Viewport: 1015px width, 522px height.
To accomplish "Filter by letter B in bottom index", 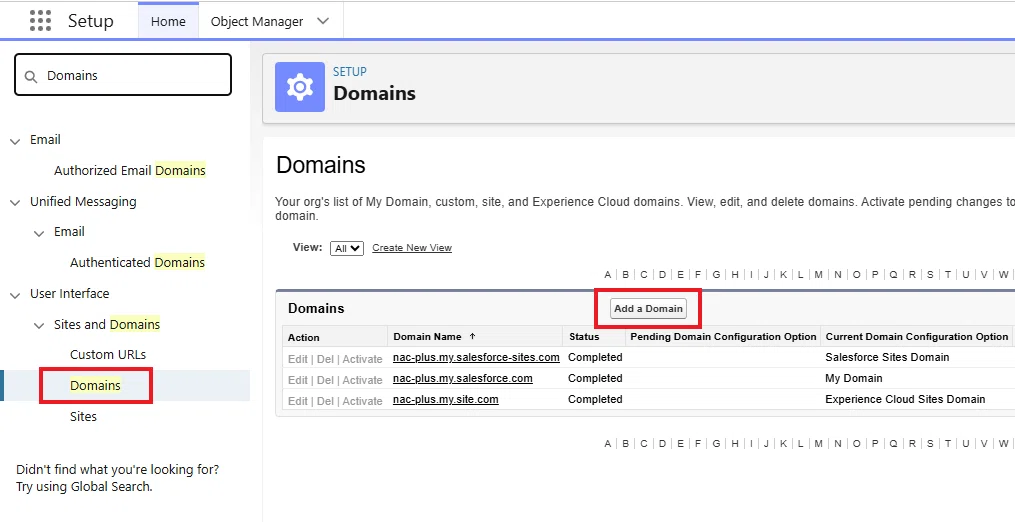I will pyautogui.click(x=625, y=444).
